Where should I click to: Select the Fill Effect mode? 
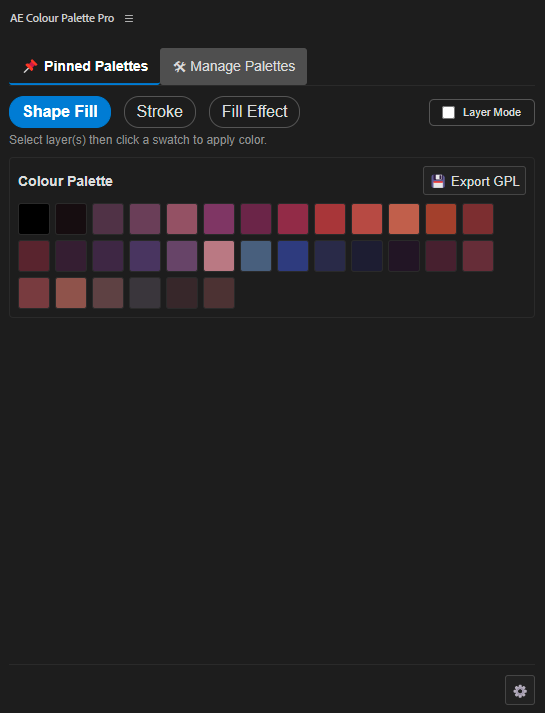pos(255,112)
